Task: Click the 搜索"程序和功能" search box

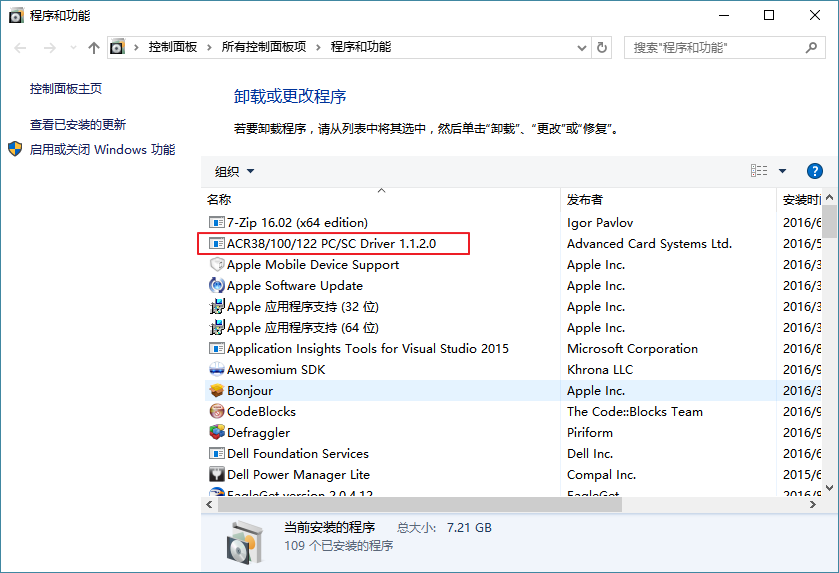Action: tap(715, 47)
